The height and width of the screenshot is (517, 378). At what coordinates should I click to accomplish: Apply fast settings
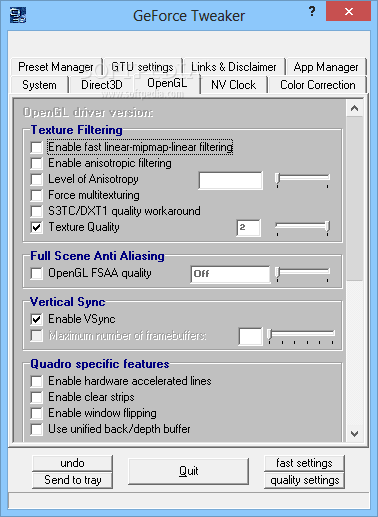click(304, 463)
